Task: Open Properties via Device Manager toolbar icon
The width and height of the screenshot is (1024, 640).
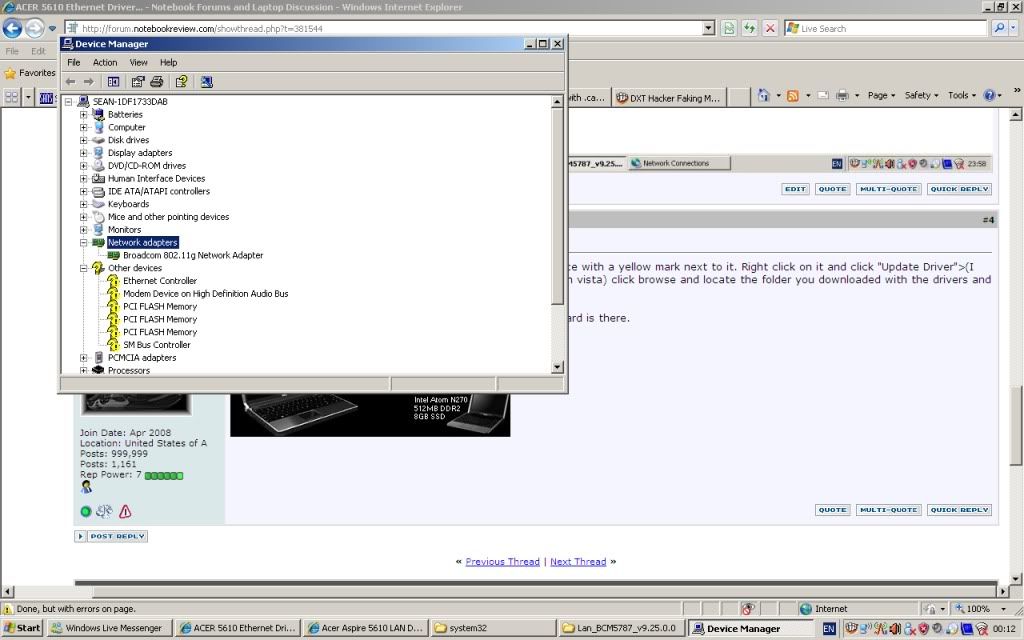Action: 138,82
